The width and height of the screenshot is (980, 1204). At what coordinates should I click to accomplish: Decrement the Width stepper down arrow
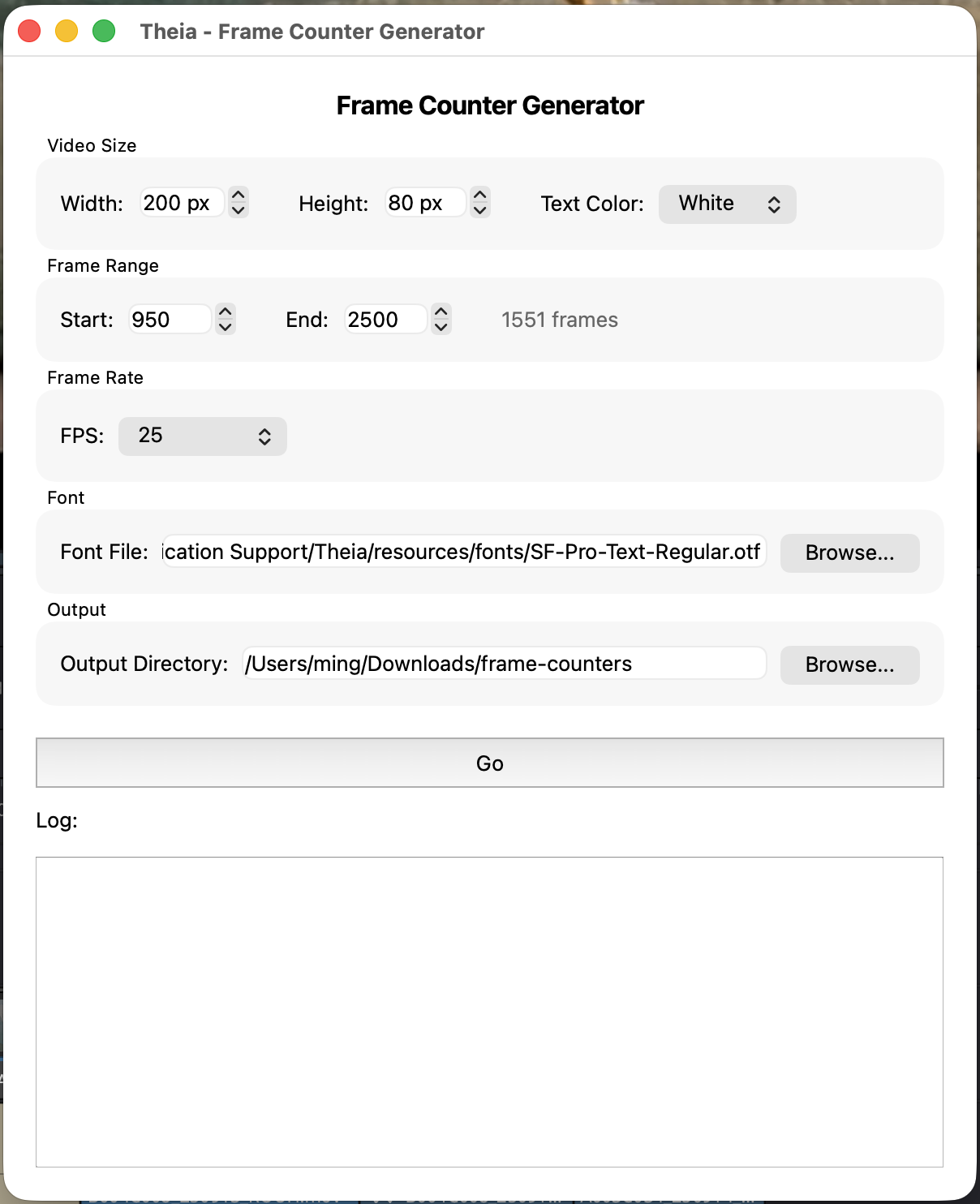point(238,210)
